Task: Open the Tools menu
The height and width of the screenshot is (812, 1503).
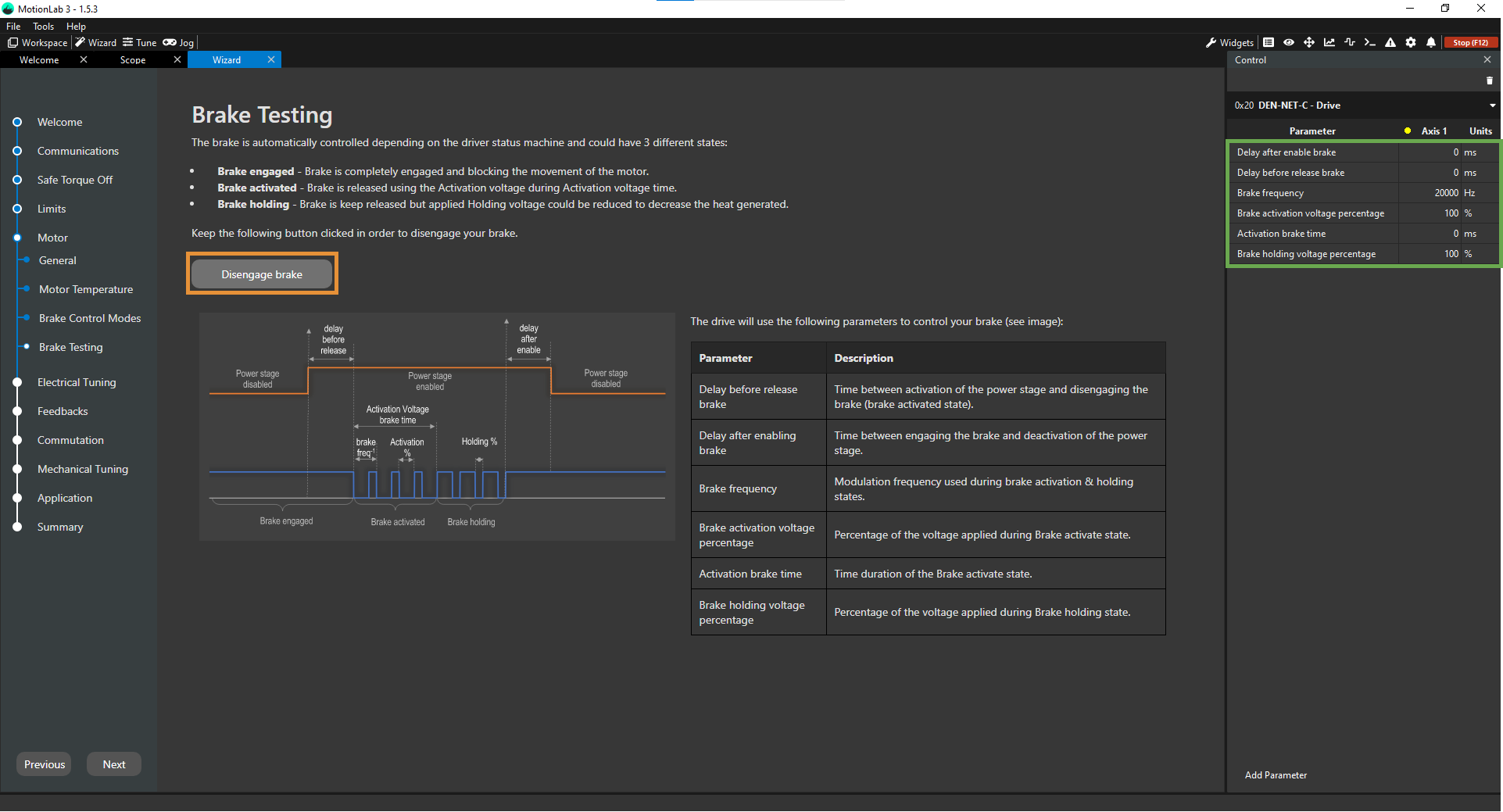Action: pyautogui.click(x=43, y=27)
